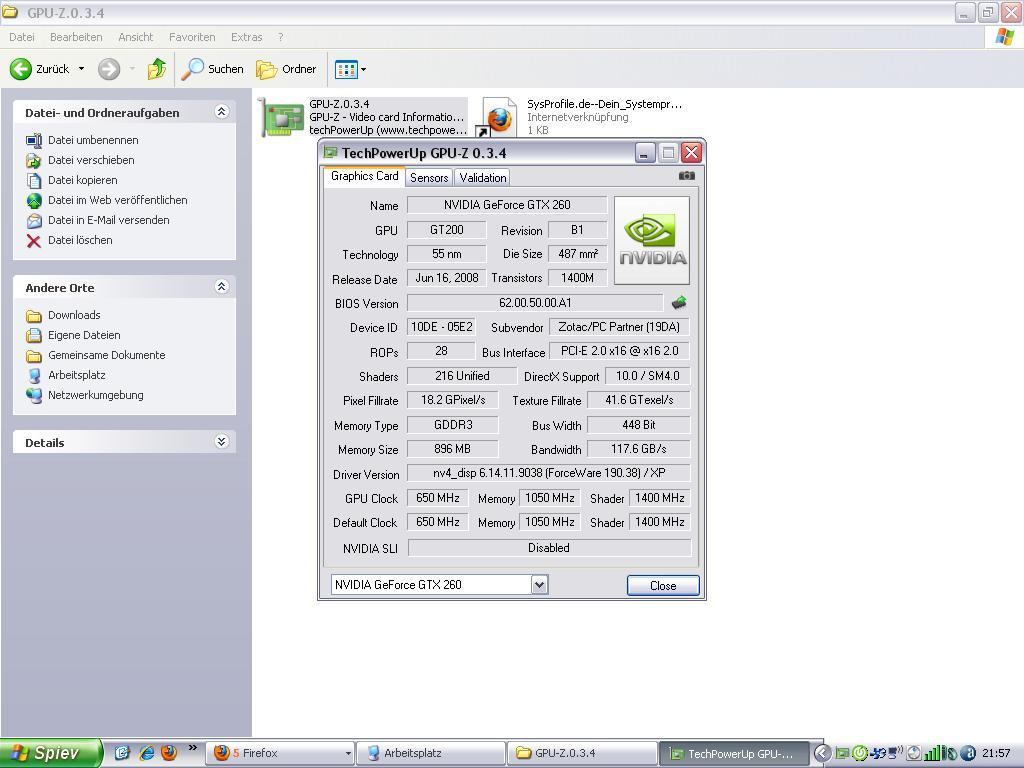This screenshot has height=768, width=1024.
Task: Click the Close button in GPU-Z
Action: point(663,586)
